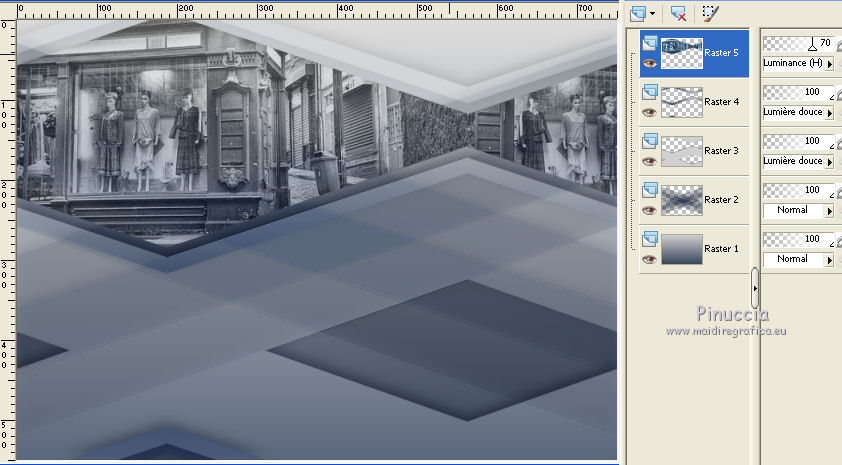
Task: Click the Raster 3 layer name
Action: 721,150
